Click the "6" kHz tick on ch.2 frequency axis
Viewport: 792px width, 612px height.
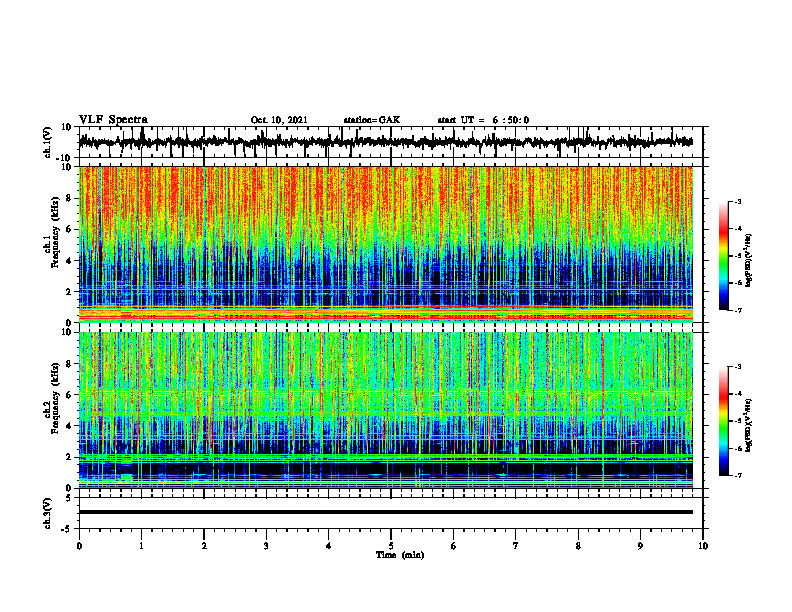point(69,395)
